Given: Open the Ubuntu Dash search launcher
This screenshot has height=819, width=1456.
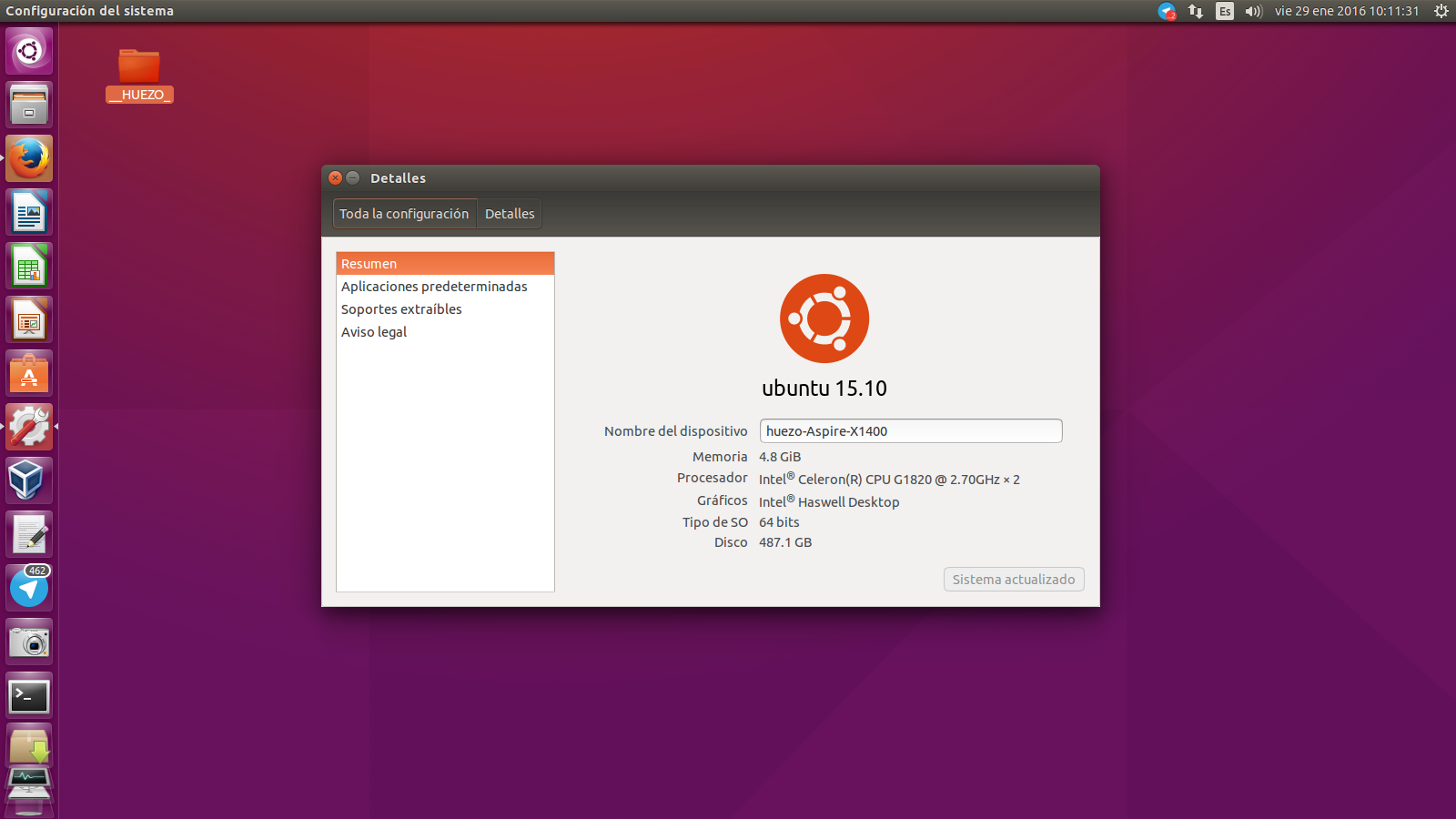Looking at the screenshot, I should click(x=29, y=51).
